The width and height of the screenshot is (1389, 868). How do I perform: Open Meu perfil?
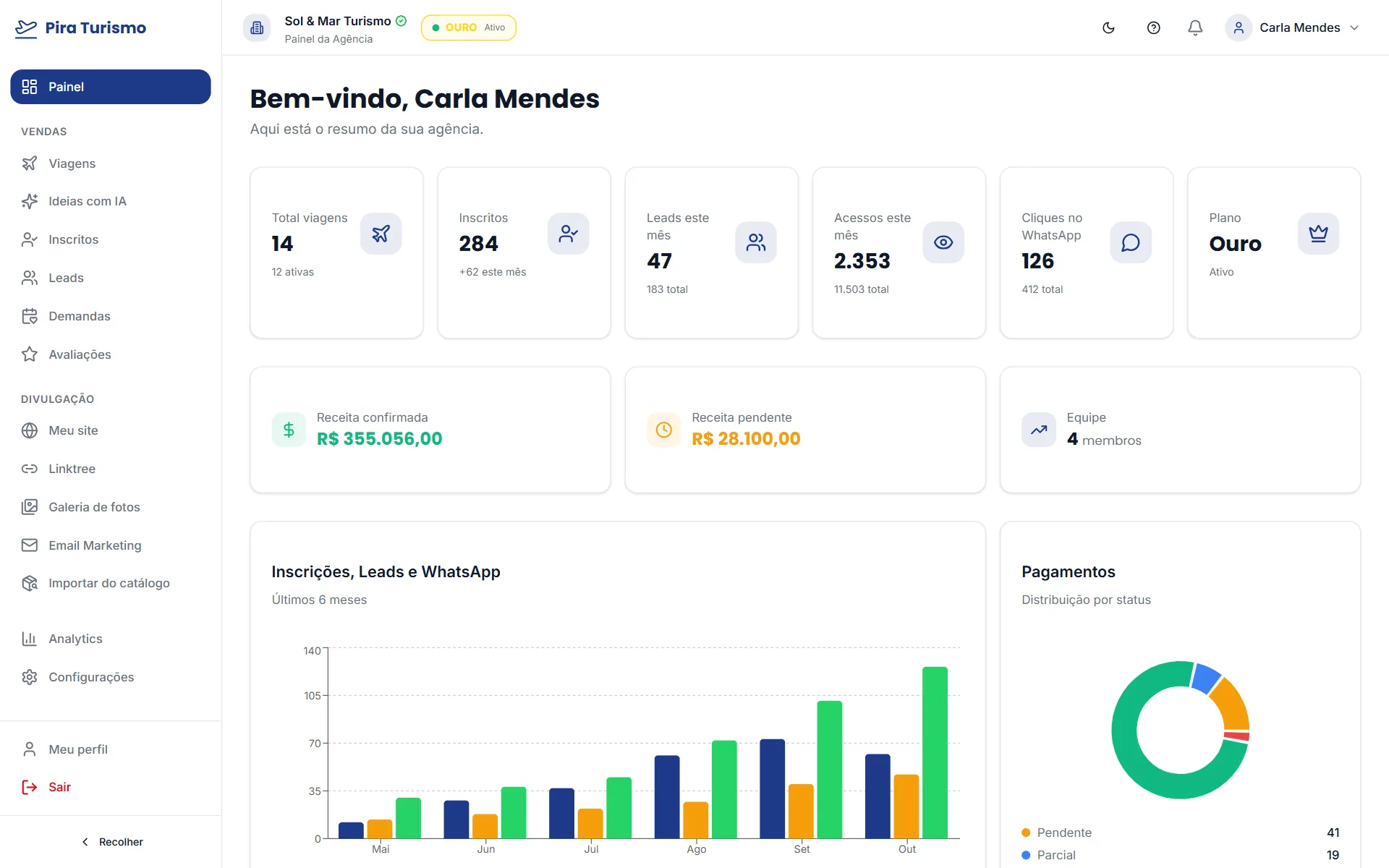click(x=111, y=749)
